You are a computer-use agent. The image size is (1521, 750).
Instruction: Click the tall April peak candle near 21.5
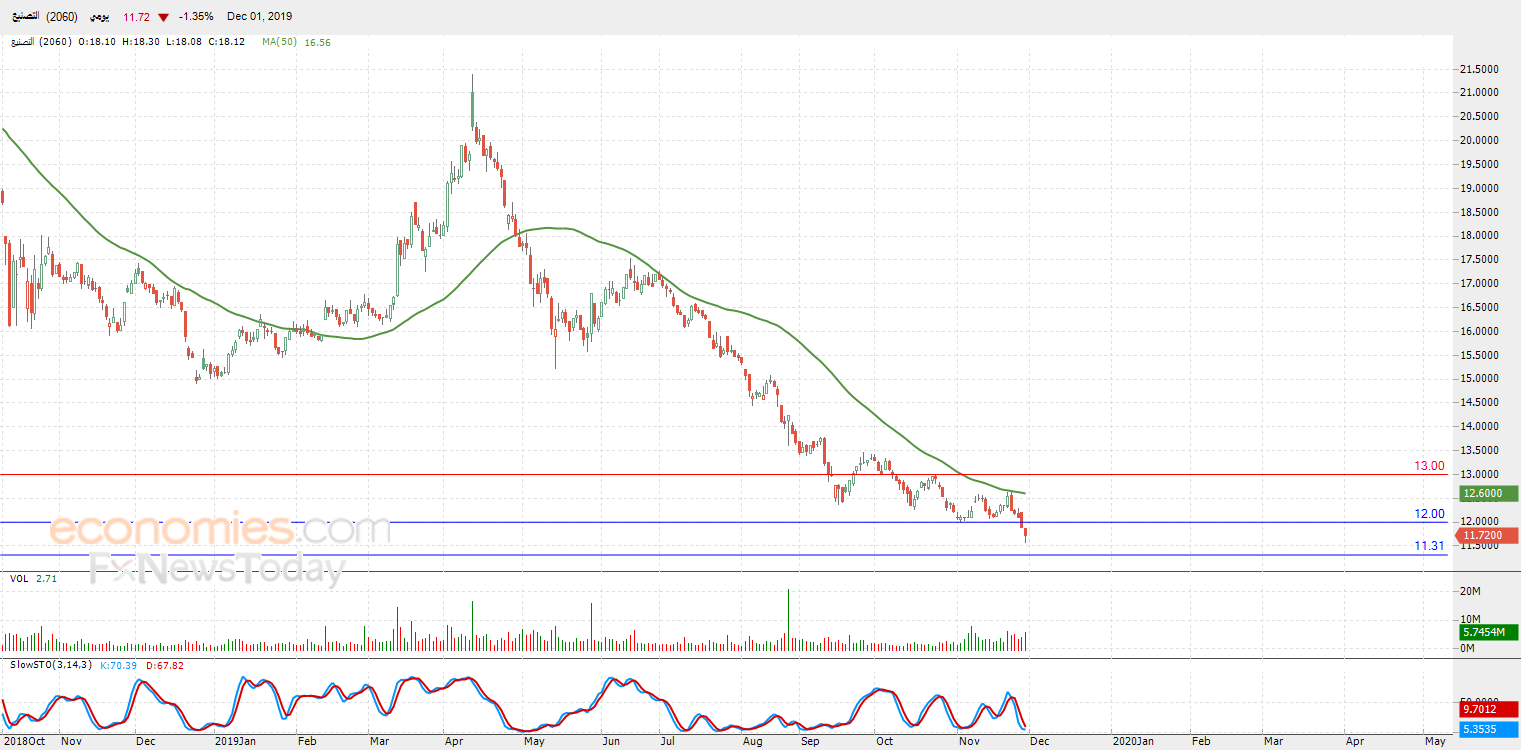pyautogui.click(x=472, y=100)
